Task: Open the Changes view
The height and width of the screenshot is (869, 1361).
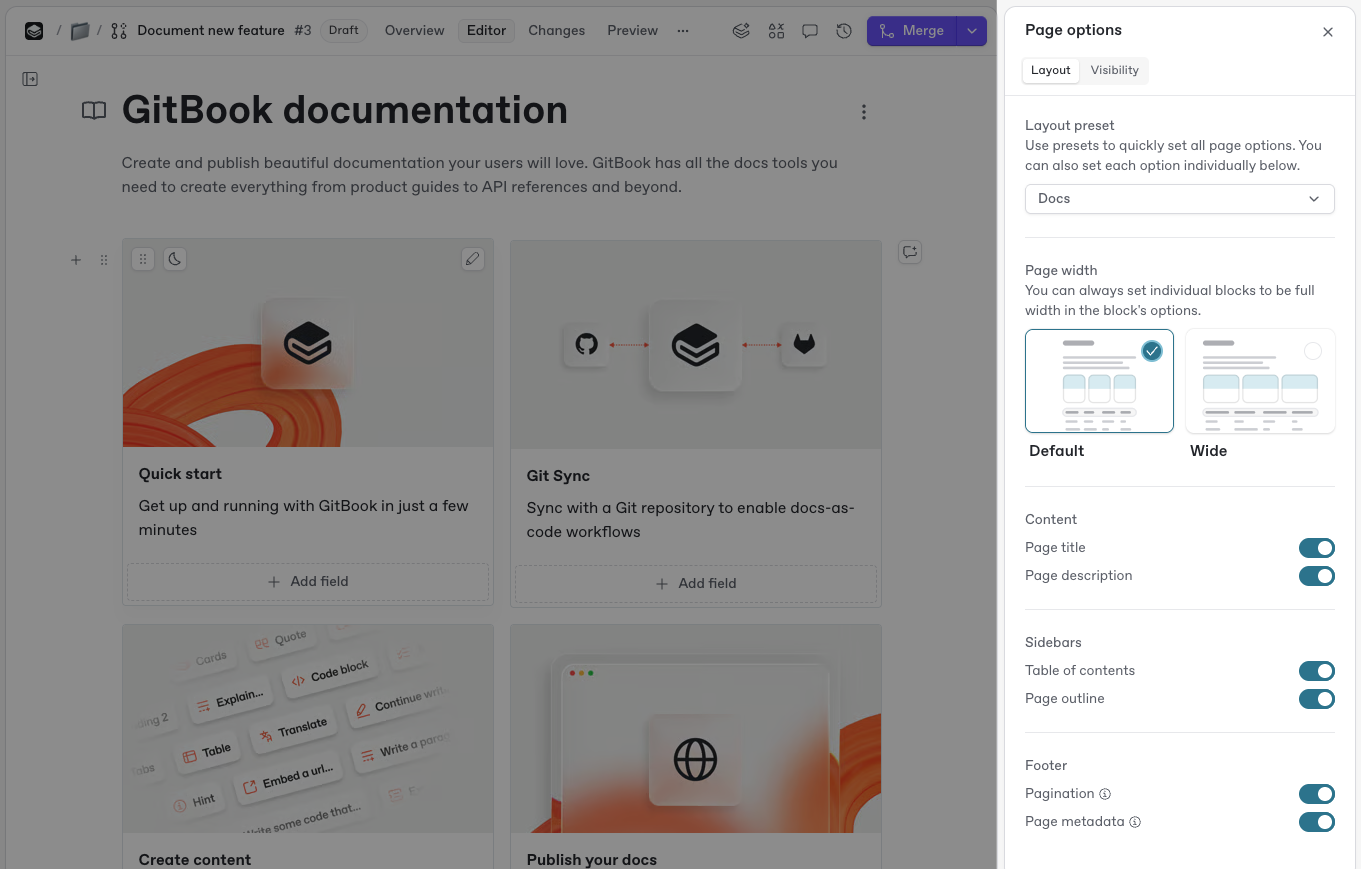Action: (556, 30)
